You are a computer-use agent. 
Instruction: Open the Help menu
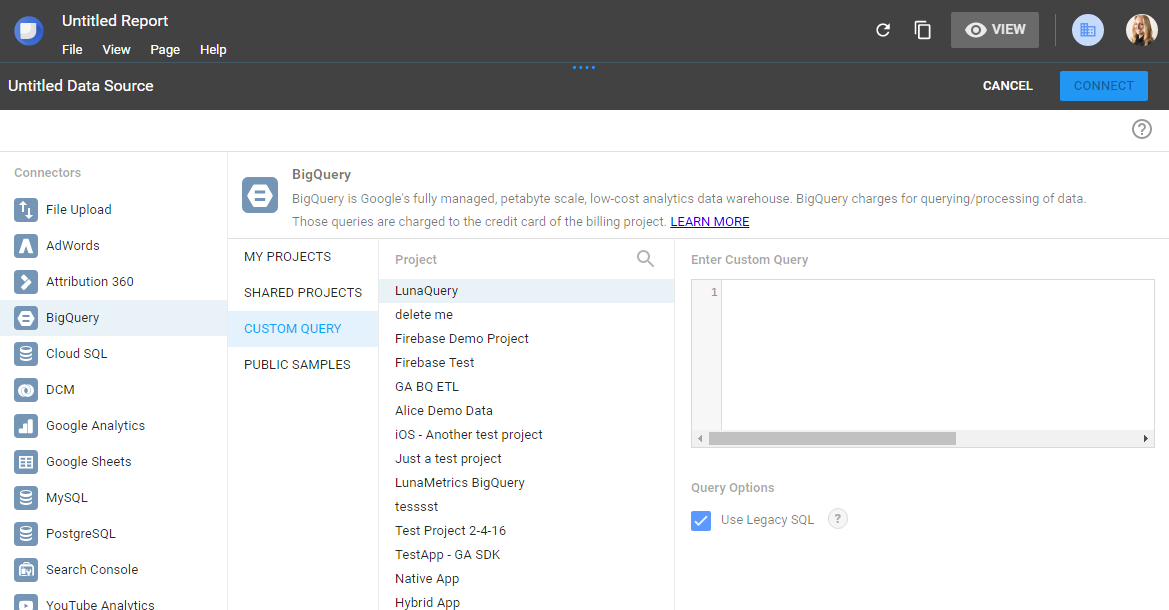coord(213,49)
